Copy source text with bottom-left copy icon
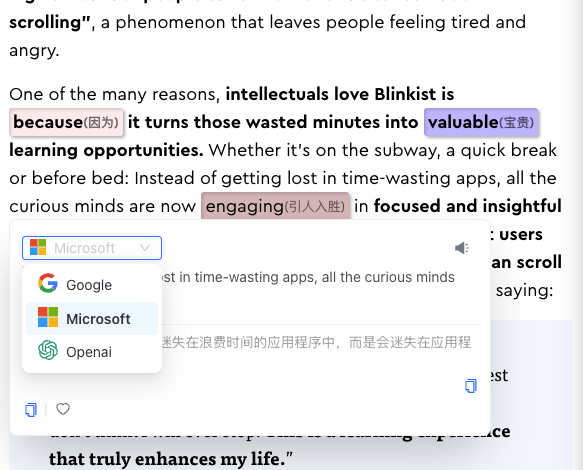Viewport: 583px width, 470px height. click(x=31, y=409)
